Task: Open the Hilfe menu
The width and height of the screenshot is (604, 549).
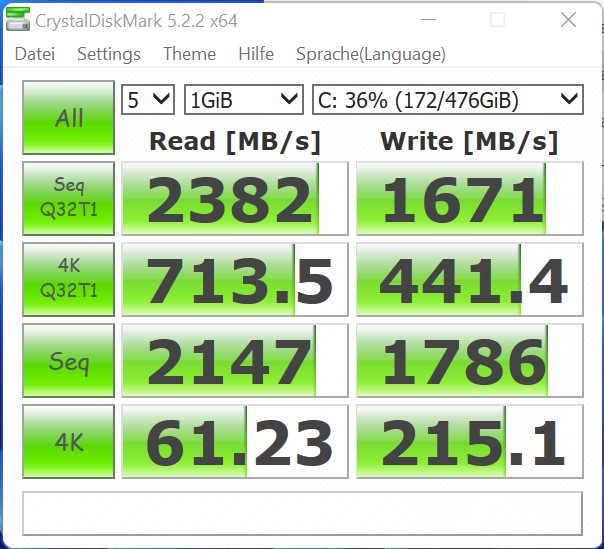Action: click(x=256, y=54)
